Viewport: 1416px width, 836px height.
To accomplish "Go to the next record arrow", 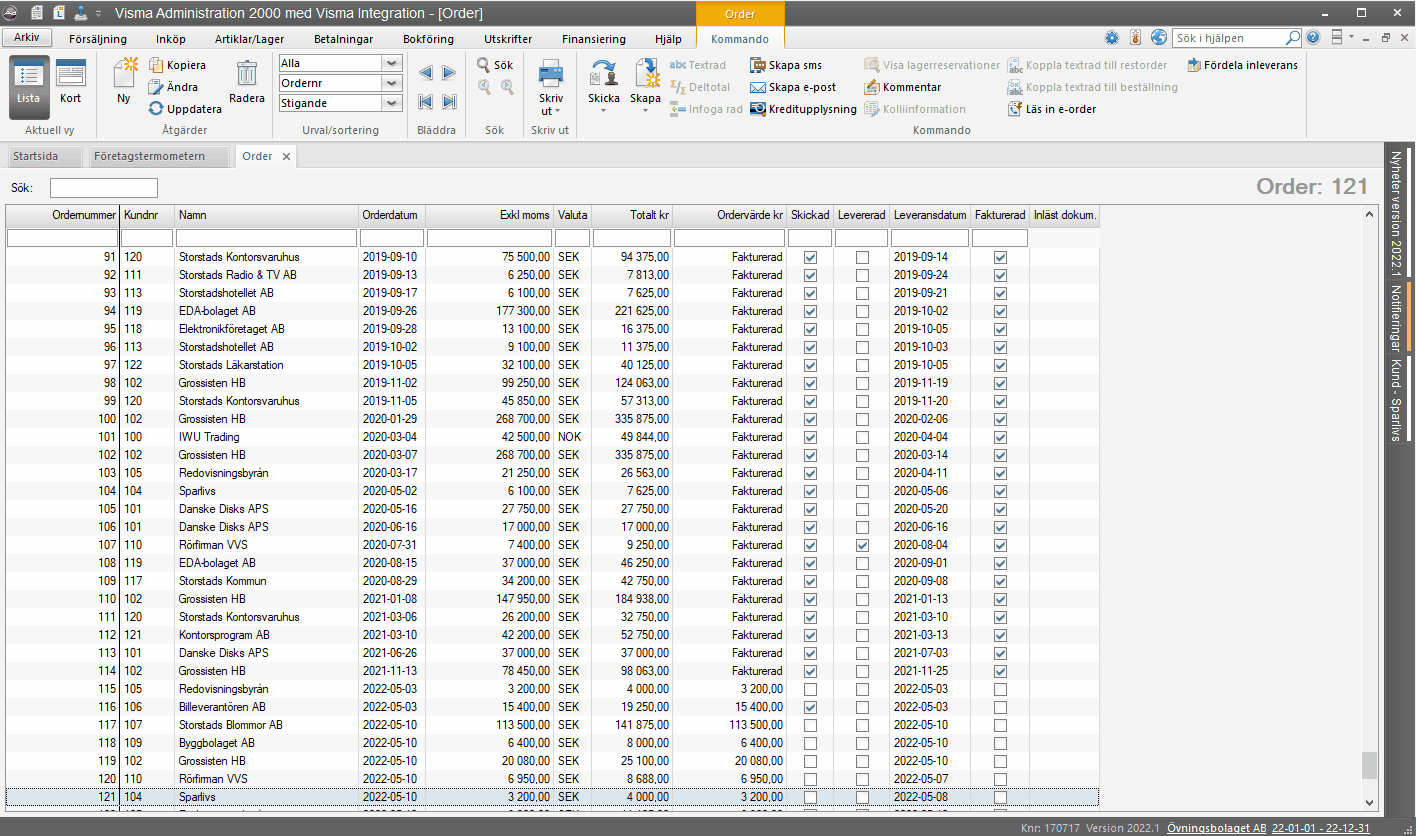I will 449,73.
